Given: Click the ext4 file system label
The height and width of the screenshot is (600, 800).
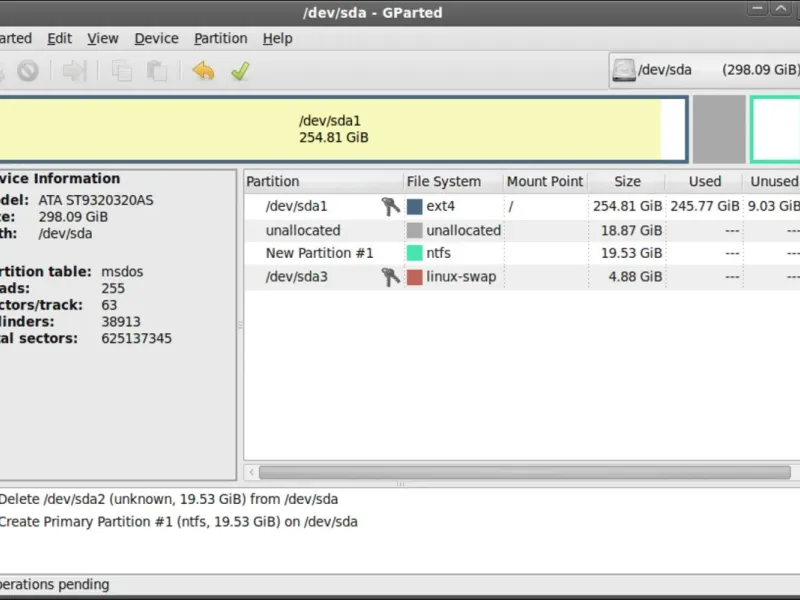Looking at the screenshot, I should pos(440,206).
